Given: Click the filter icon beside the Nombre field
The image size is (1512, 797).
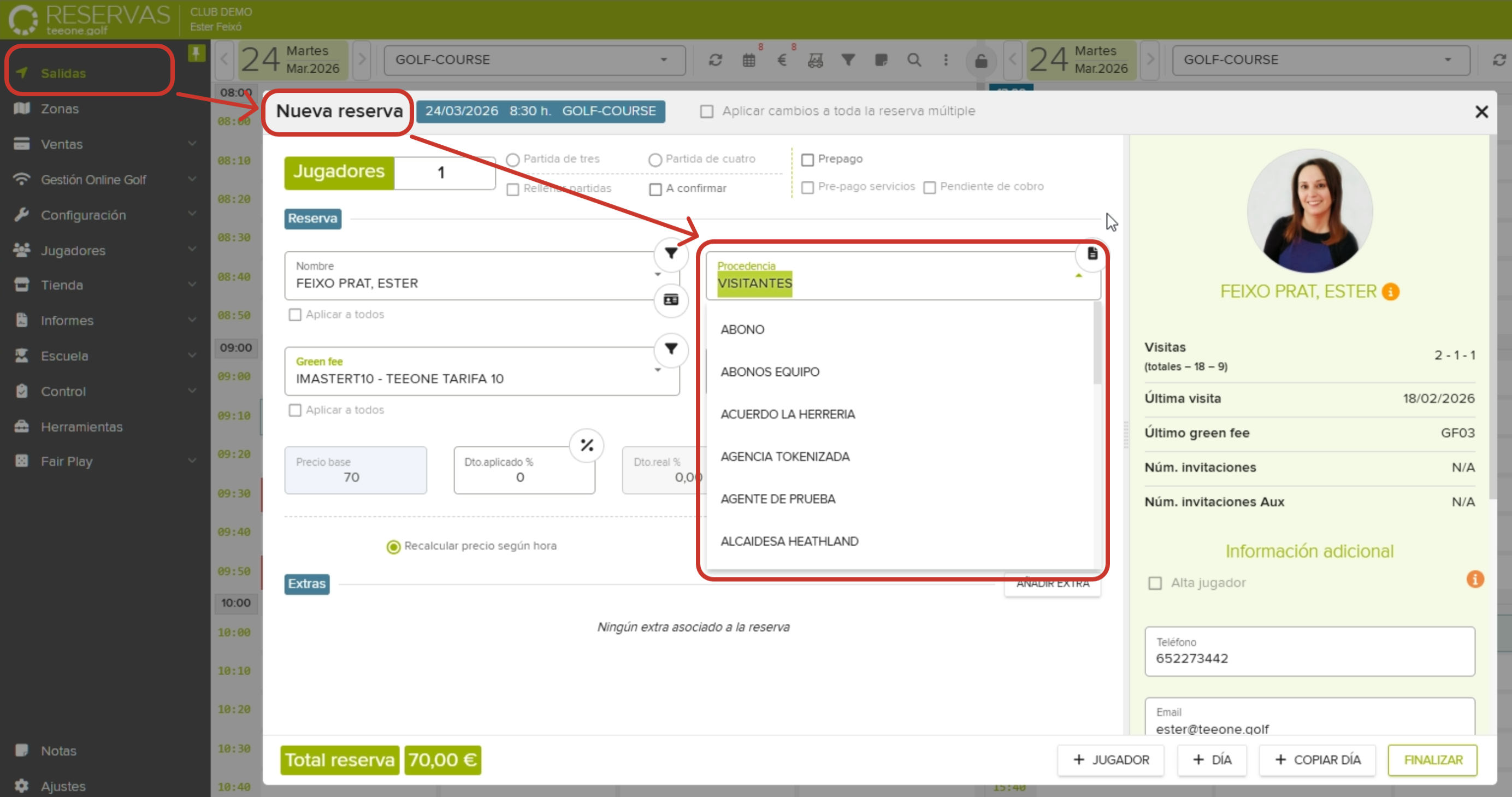Looking at the screenshot, I should (x=671, y=253).
